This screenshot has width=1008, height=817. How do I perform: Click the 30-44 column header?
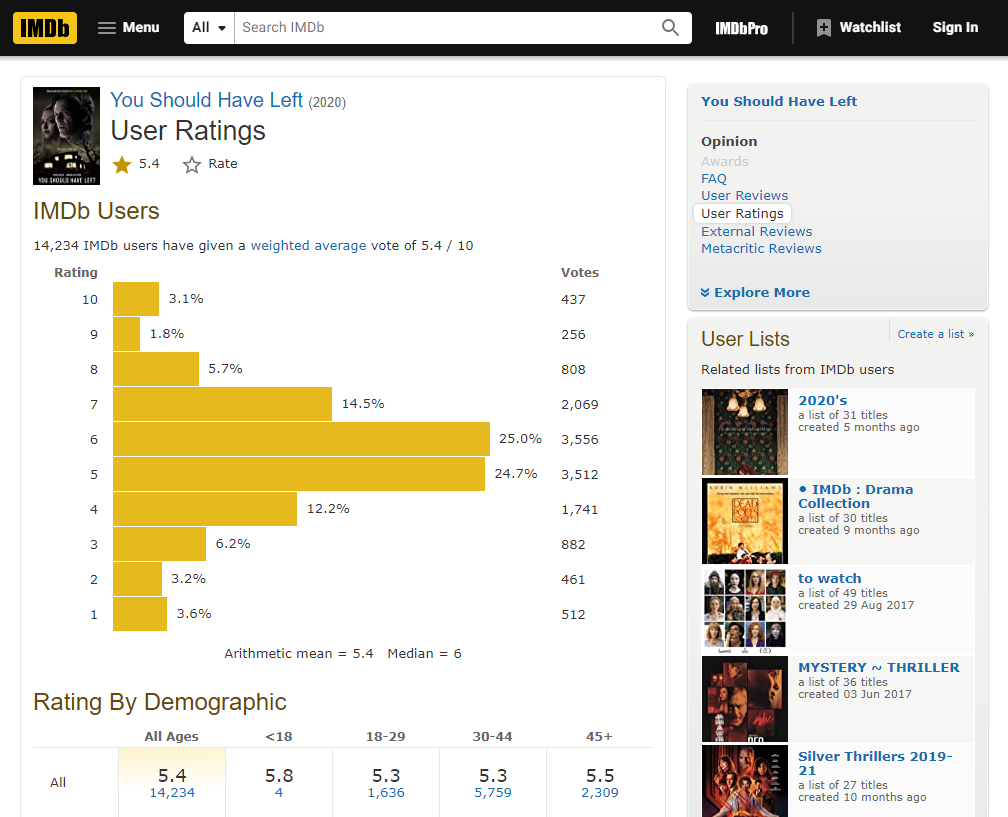(x=492, y=737)
